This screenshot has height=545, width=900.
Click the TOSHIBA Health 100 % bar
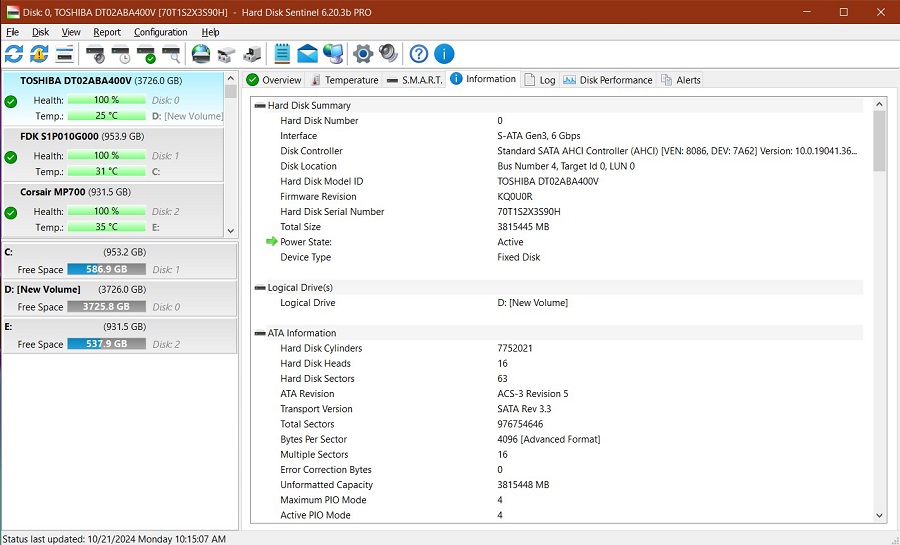106,100
